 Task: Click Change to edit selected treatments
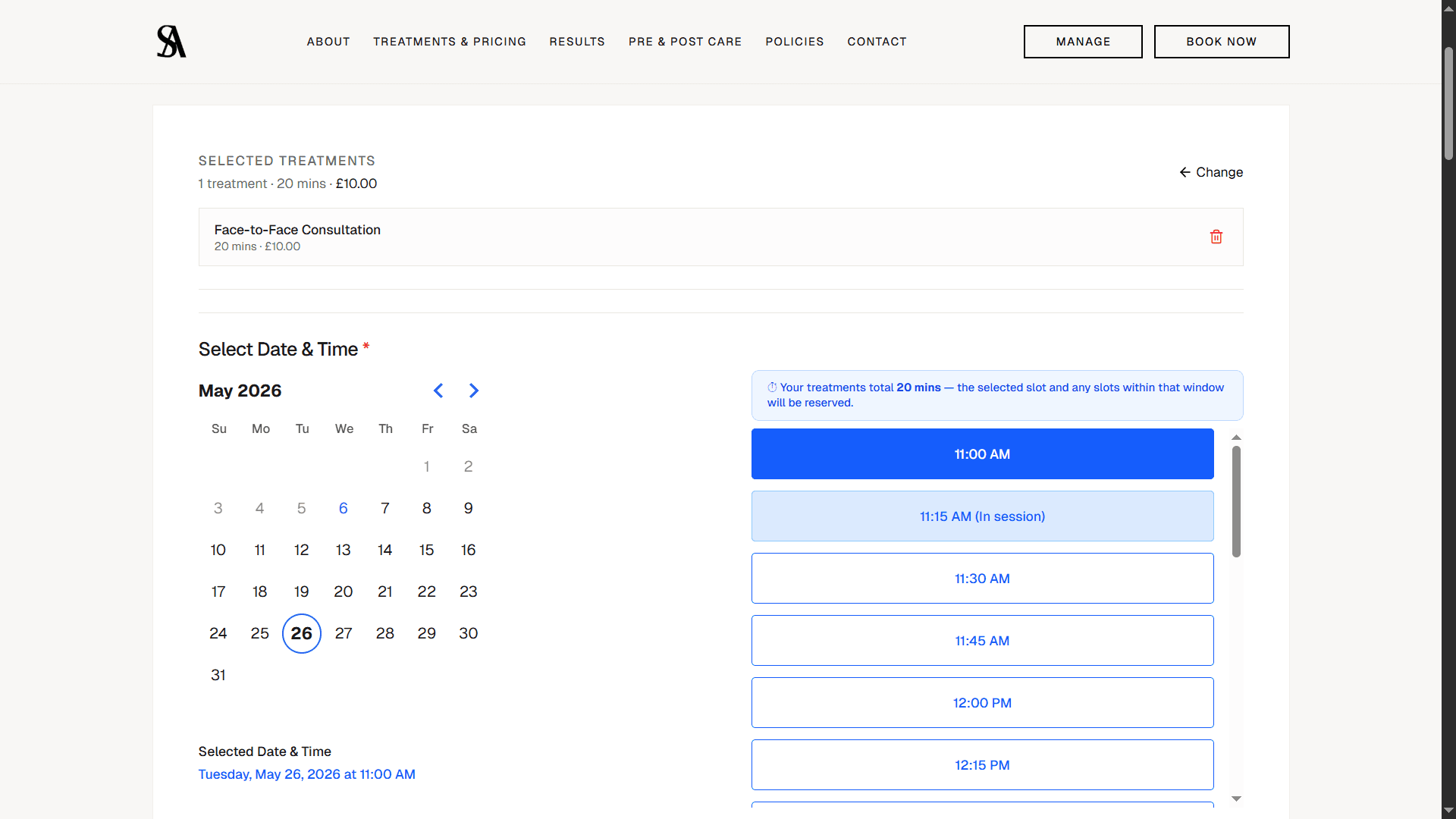(1211, 172)
